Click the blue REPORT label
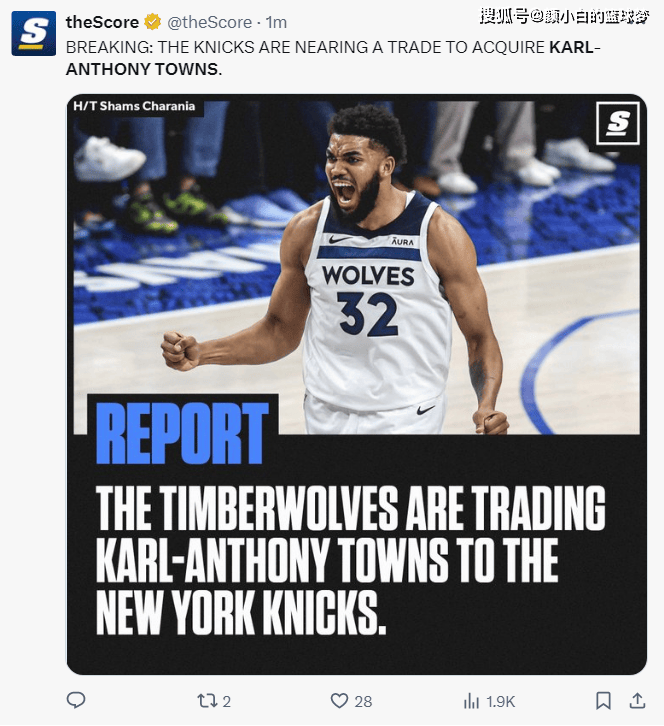Screen dimensions: 664x726 [182, 433]
